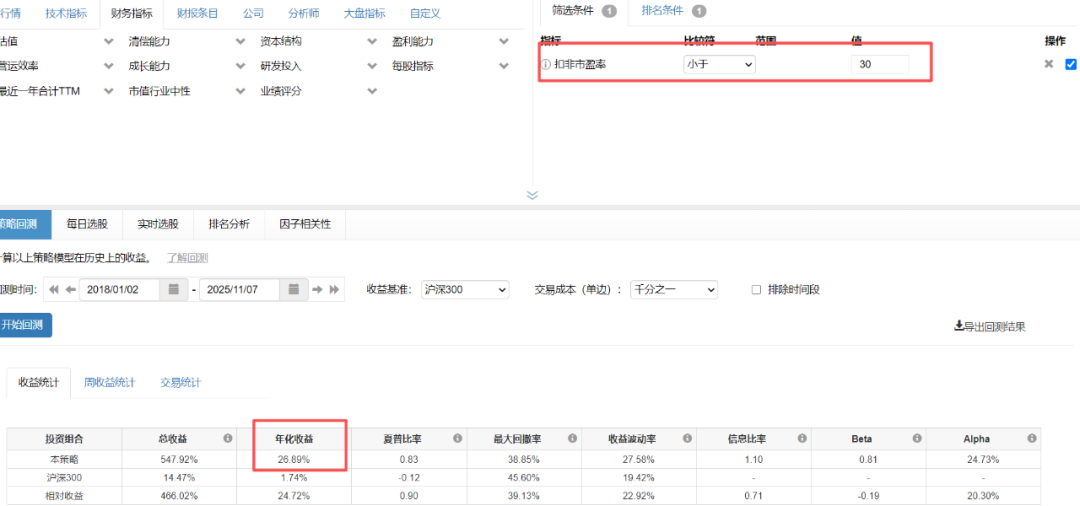1080x506 pixels.
Task: Select the 自定义 tab
Action: (424, 13)
